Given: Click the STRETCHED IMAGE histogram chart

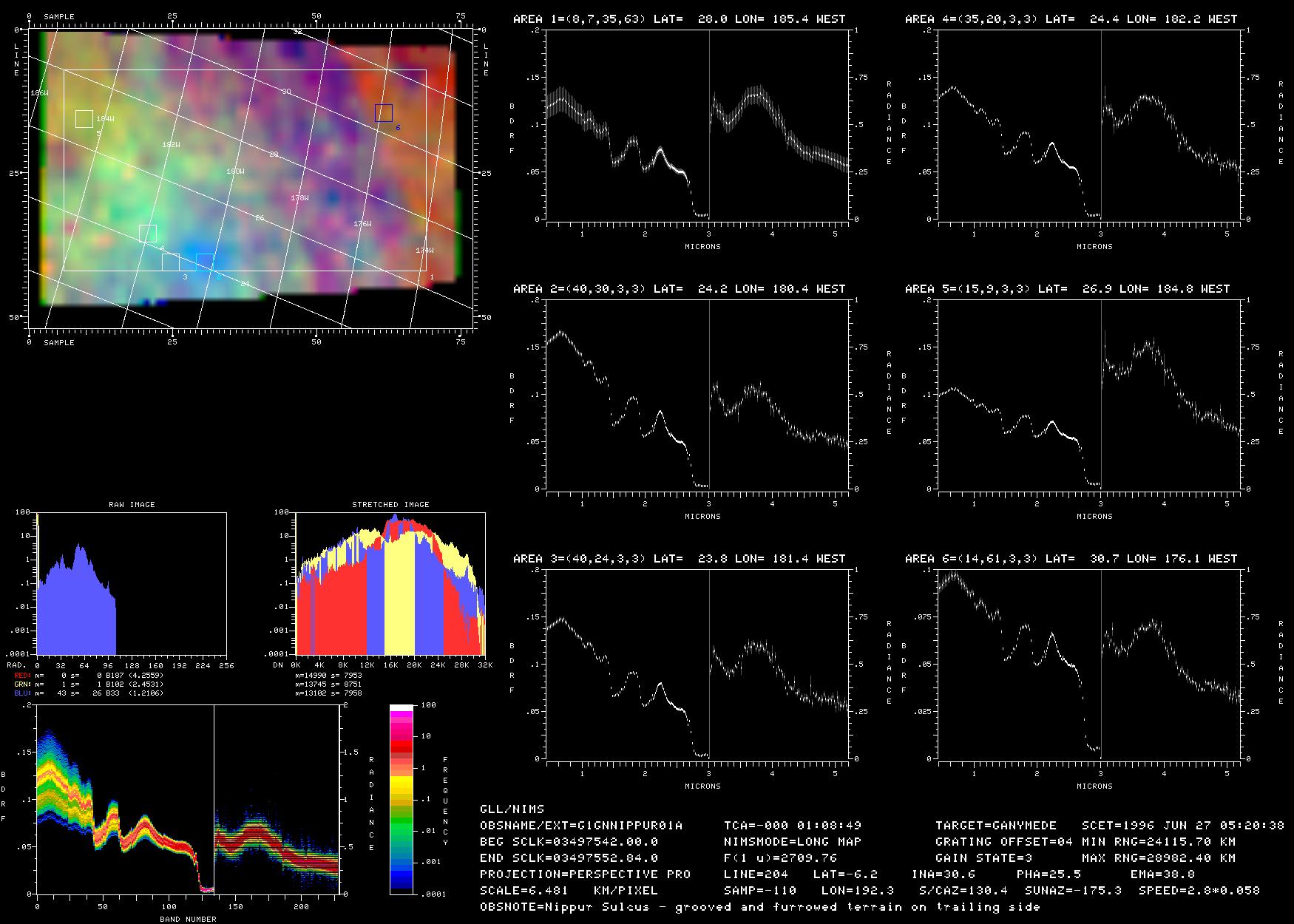Looking at the screenshot, I should click(390, 584).
